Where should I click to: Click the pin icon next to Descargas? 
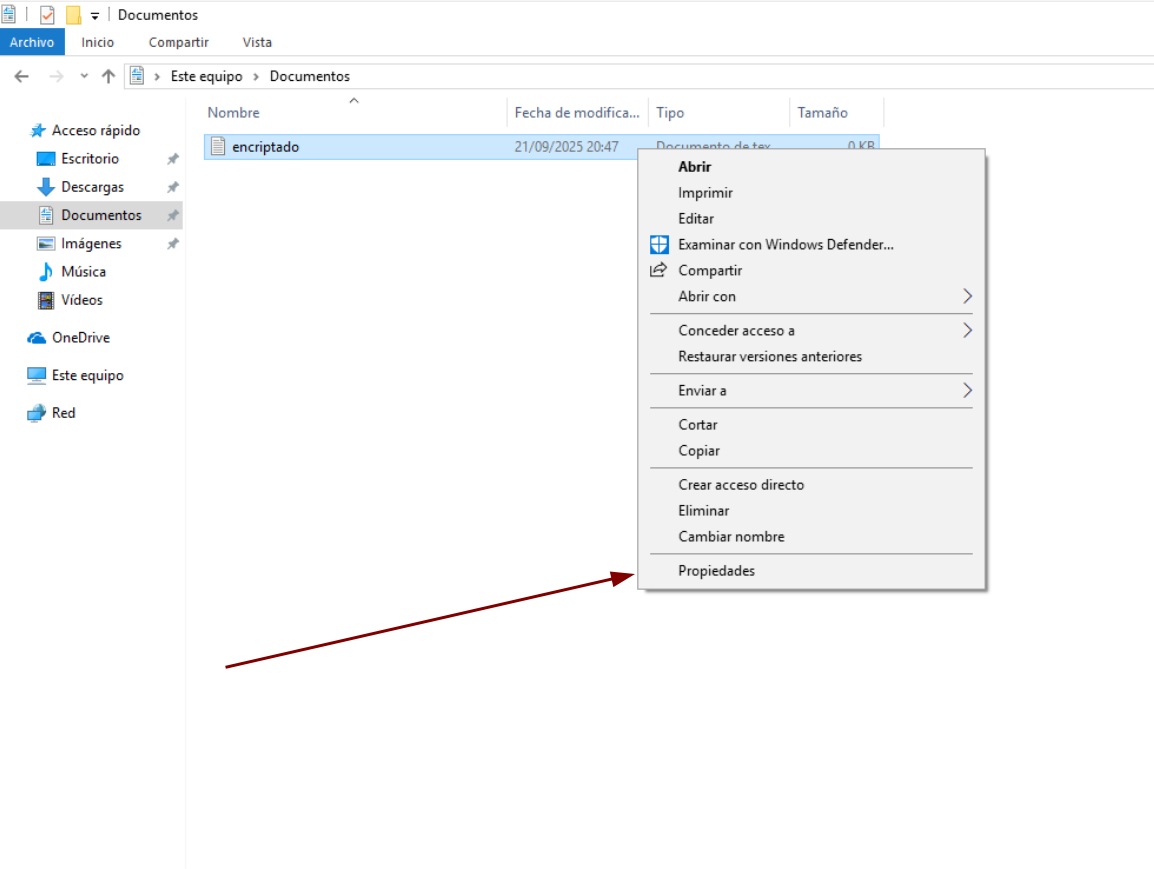pyautogui.click(x=173, y=187)
